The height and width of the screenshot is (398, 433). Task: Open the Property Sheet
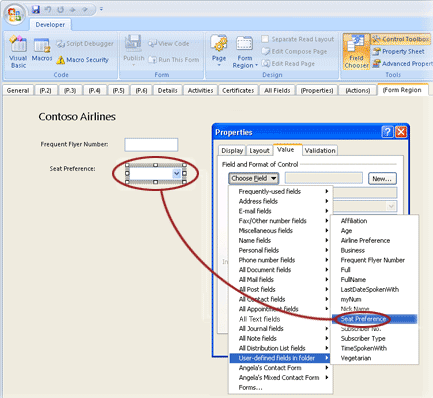click(399, 51)
